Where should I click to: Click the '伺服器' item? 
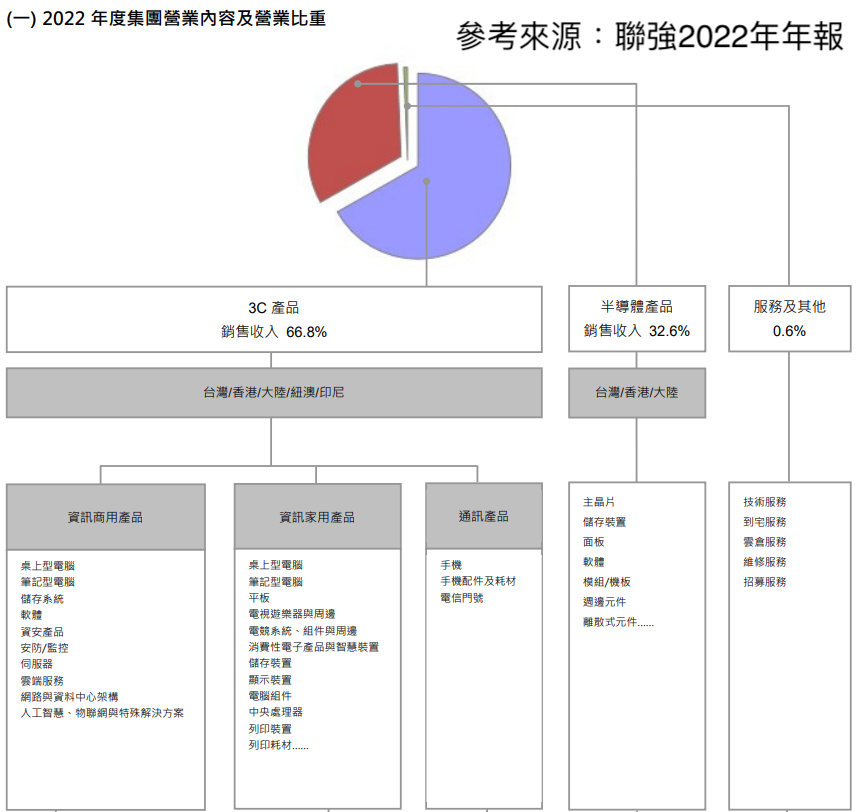pyautogui.click(x=37, y=664)
